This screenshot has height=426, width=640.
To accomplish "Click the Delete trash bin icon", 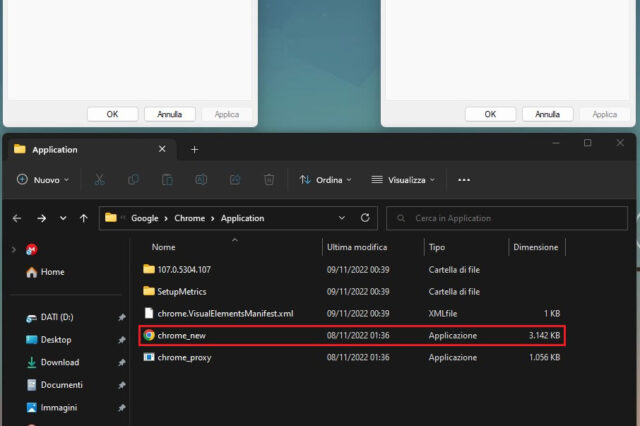I will tap(269, 180).
